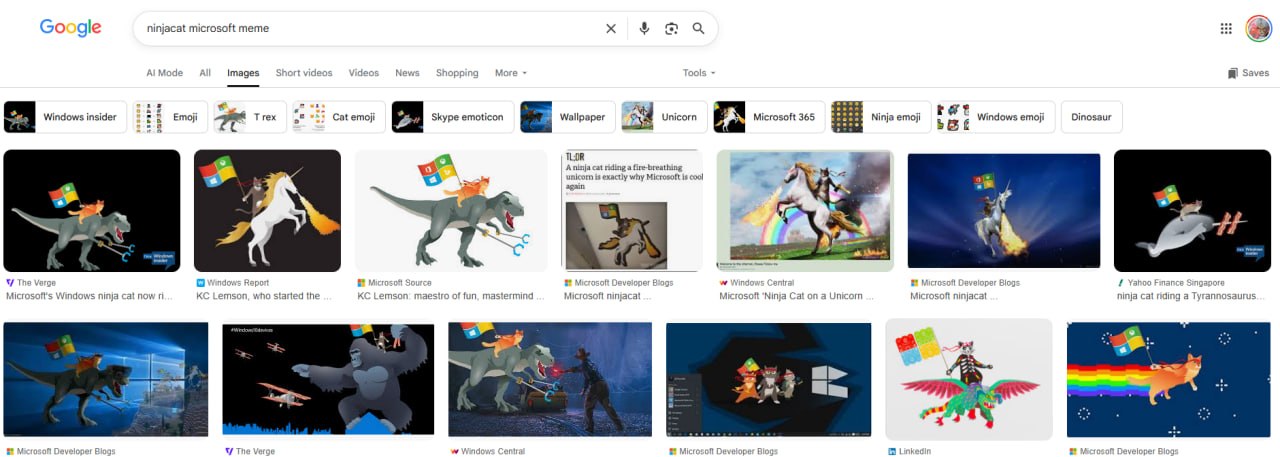
Task: Open the Shopping tab
Action: pyautogui.click(x=457, y=73)
